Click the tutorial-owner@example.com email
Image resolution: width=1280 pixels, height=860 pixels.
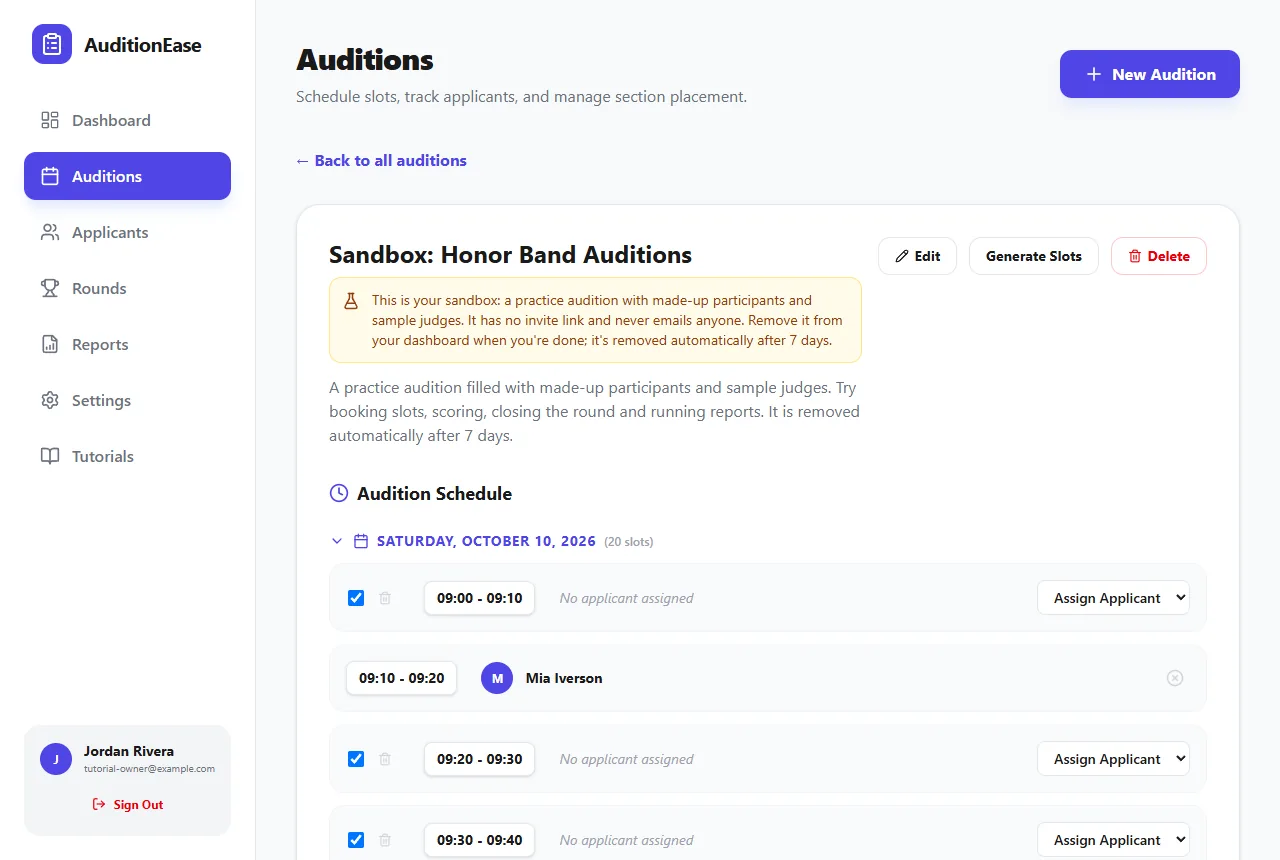(149, 769)
